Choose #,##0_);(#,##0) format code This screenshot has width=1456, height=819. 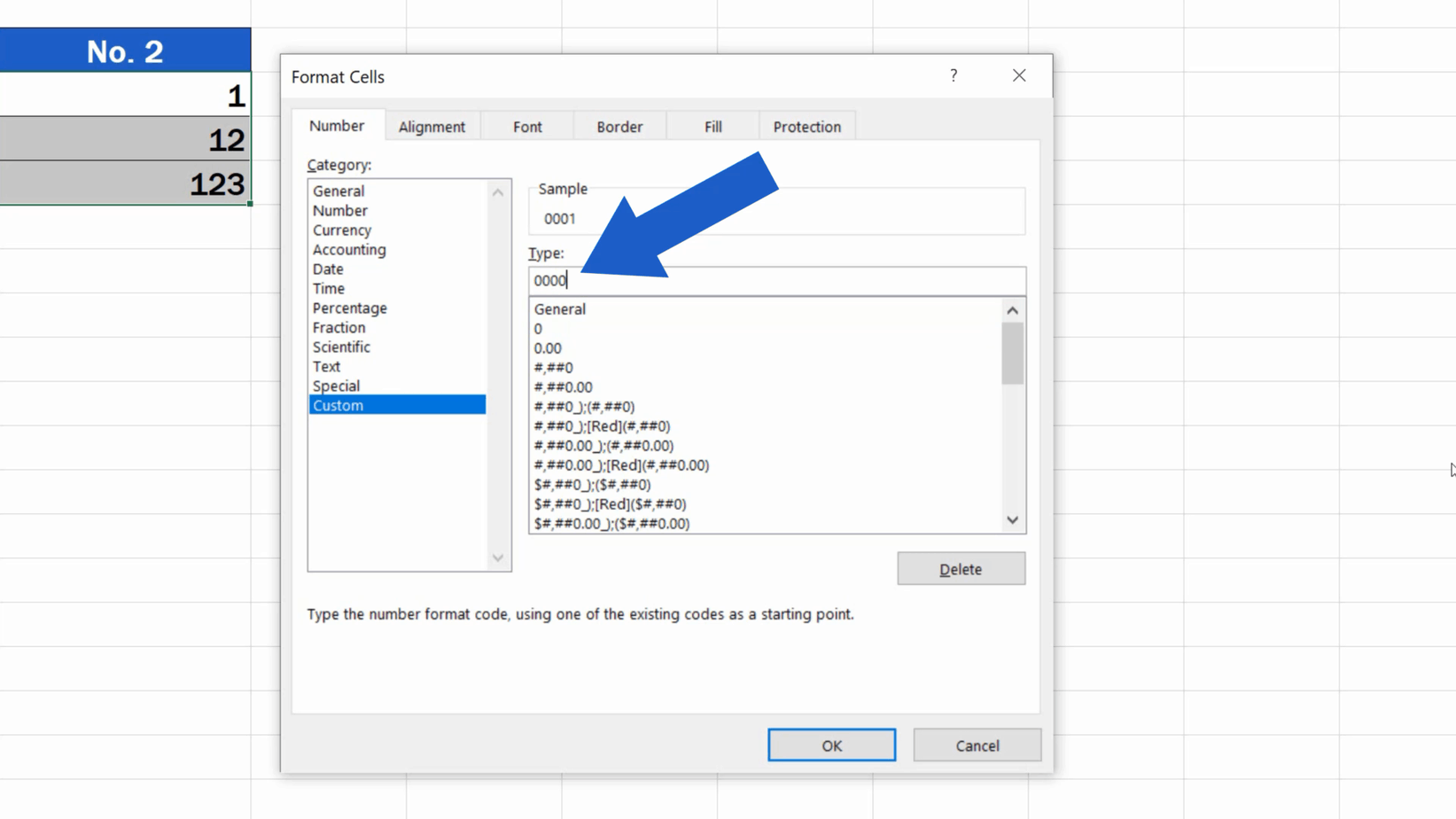click(766, 407)
